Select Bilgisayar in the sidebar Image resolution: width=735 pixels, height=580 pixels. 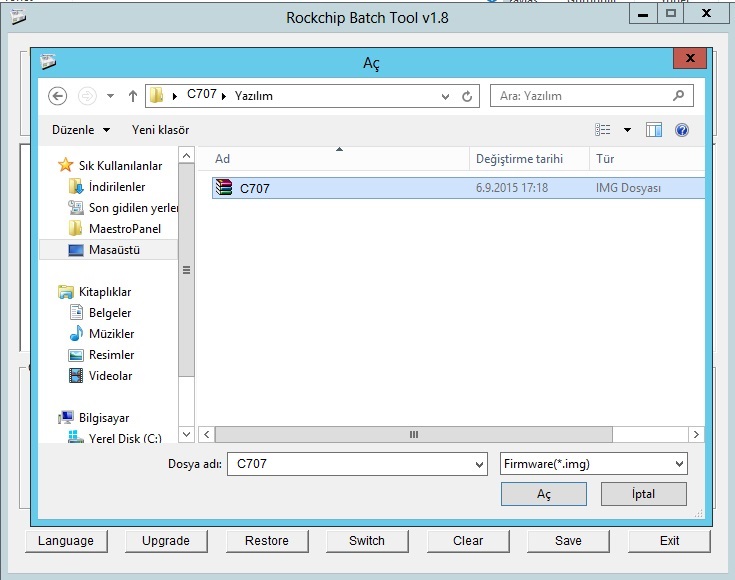coord(104,418)
